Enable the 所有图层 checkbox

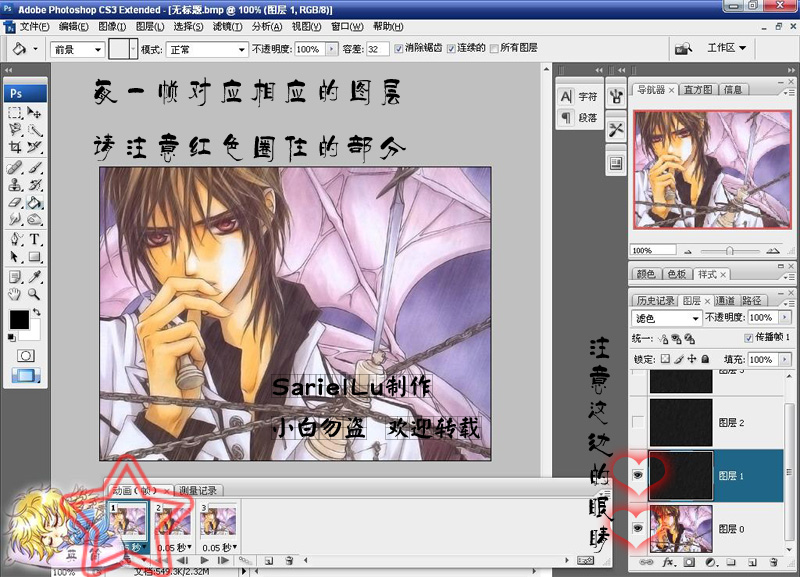pyautogui.click(x=494, y=48)
